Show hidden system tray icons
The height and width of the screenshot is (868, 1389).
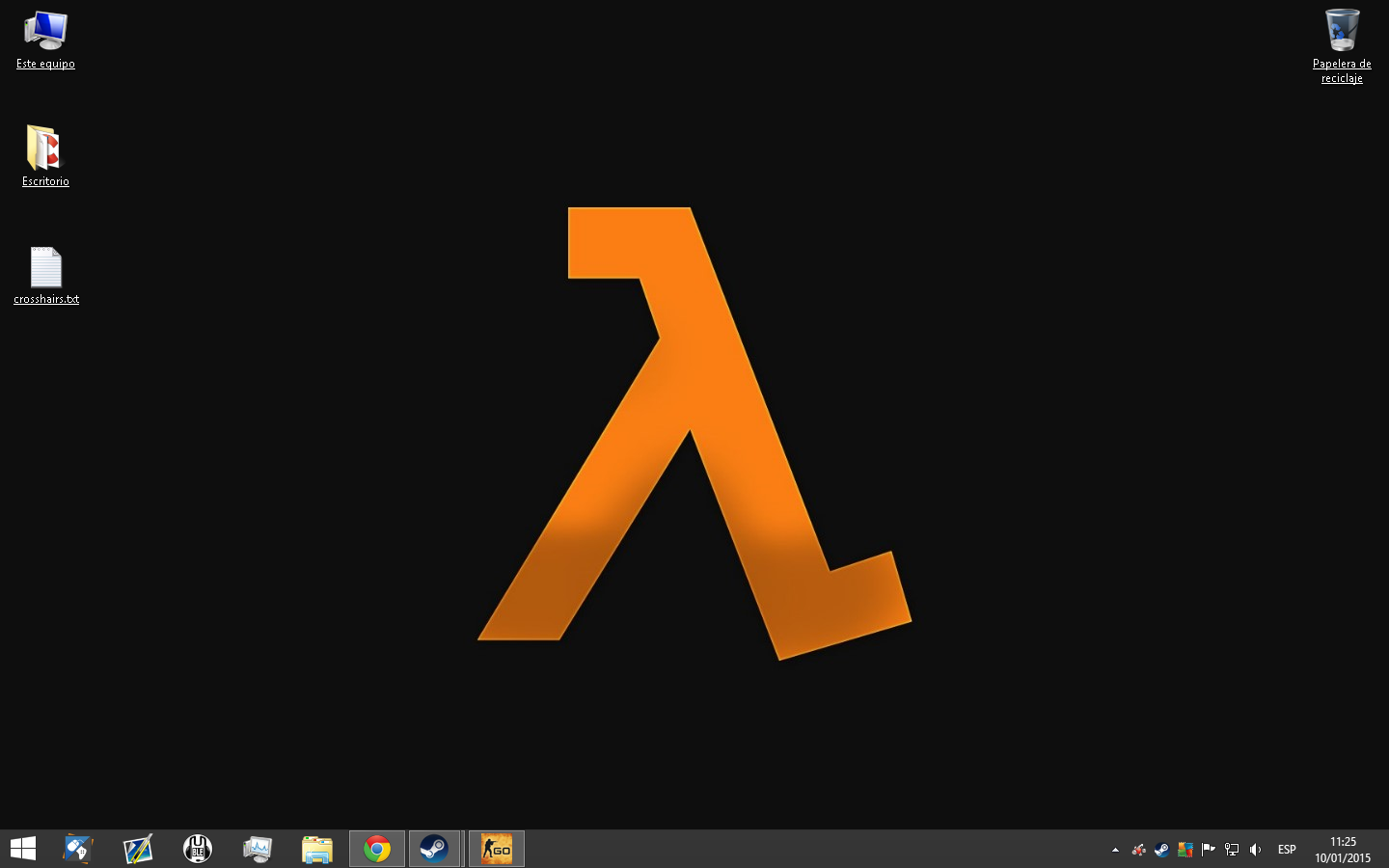pos(1115,850)
